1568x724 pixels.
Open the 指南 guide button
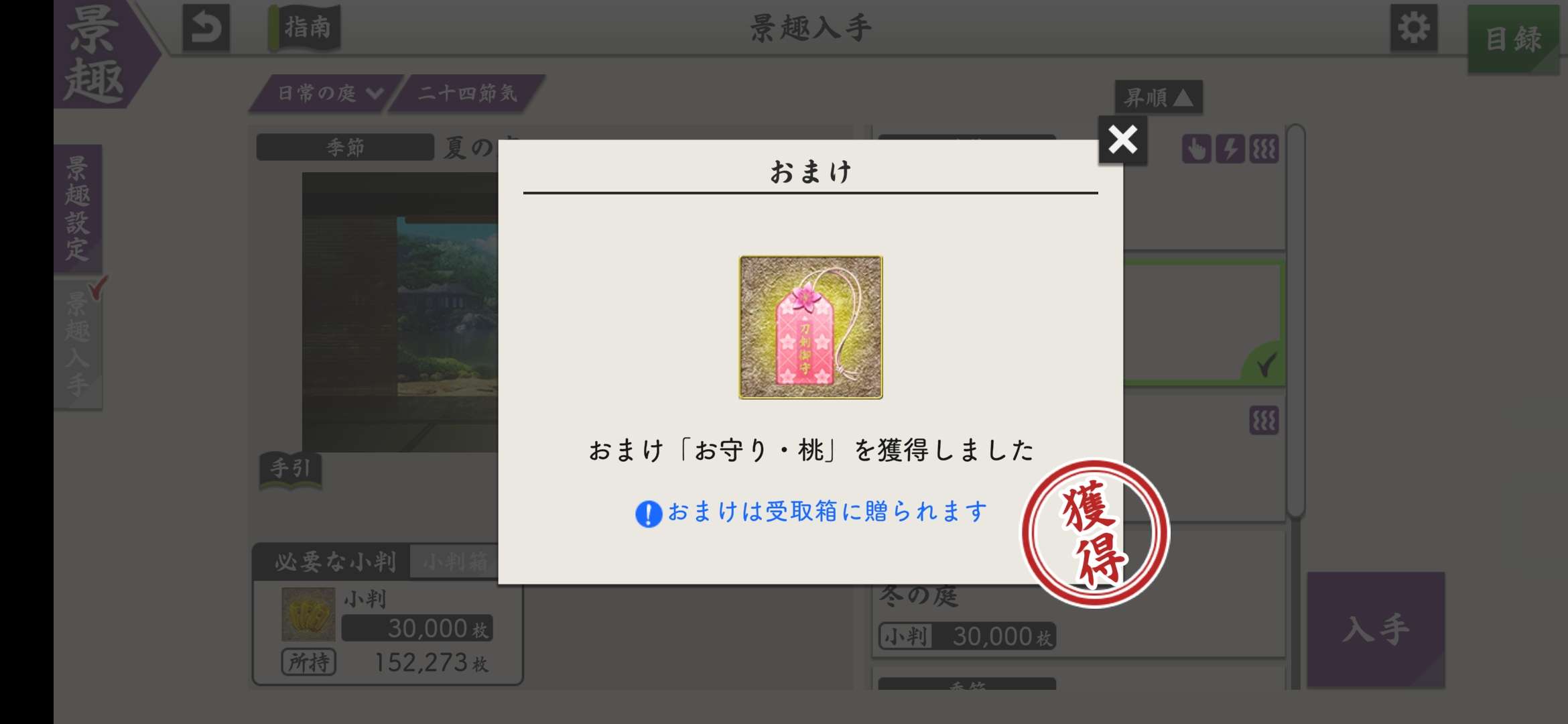(x=305, y=28)
